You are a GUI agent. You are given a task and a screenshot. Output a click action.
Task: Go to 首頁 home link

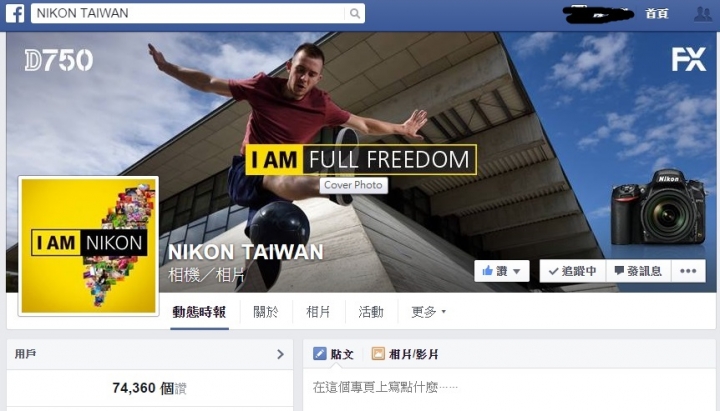click(x=657, y=14)
